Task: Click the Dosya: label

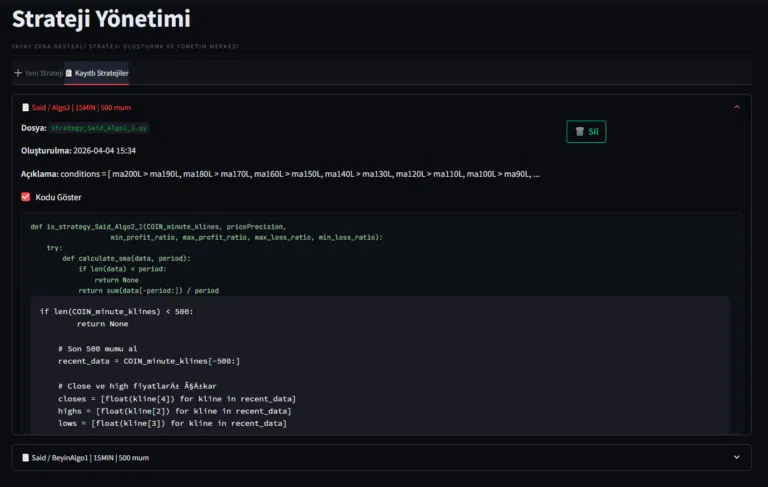Action: pyautogui.click(x=34, y=128)
